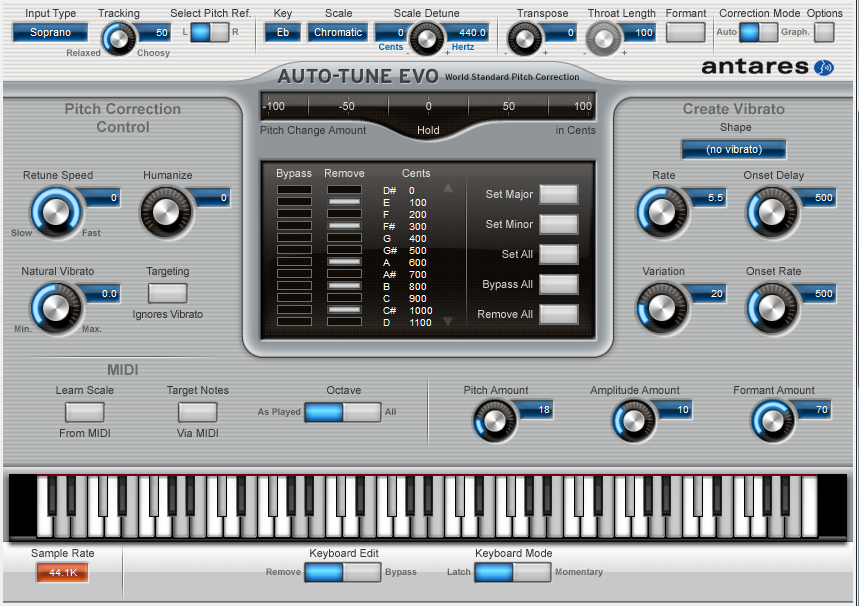Click the Set Minor button
The image size is (859, 606).
[559, 224]
